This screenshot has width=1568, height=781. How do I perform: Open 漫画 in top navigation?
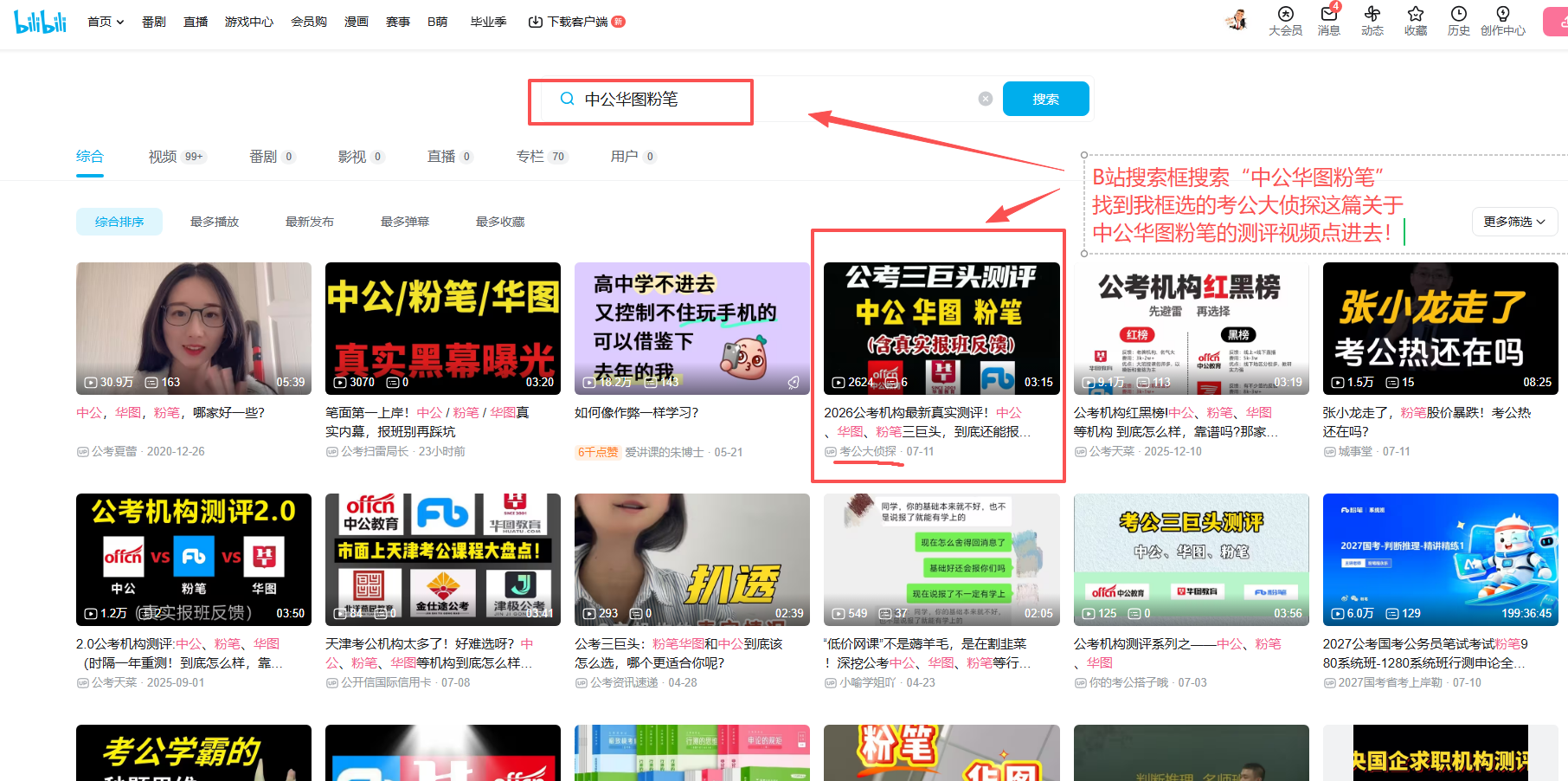(357, 22)
